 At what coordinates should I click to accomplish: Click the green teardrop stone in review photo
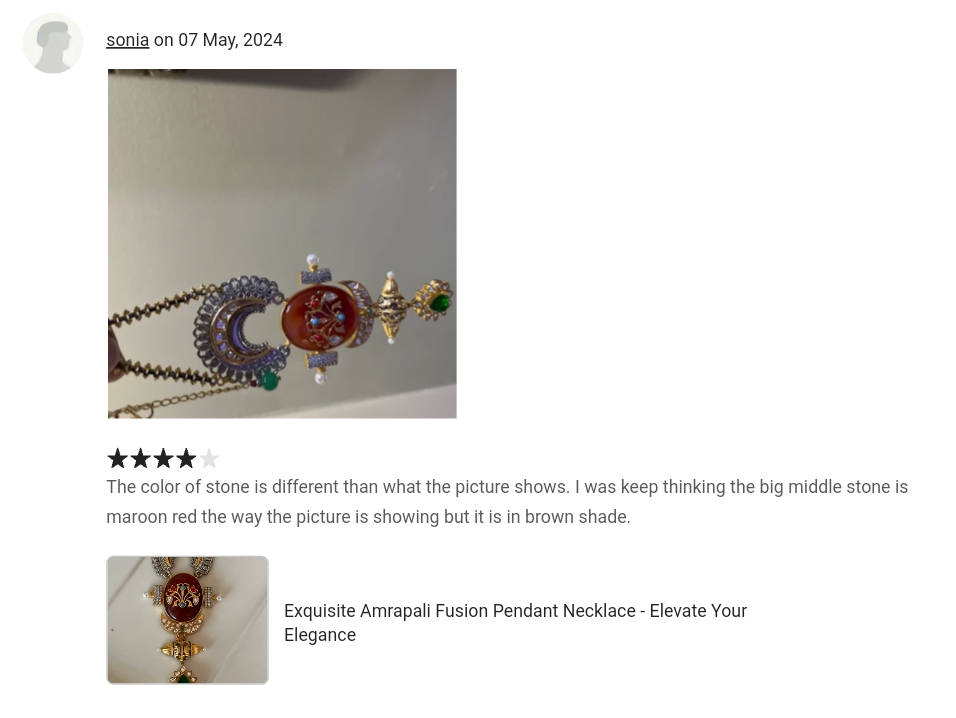440,302
